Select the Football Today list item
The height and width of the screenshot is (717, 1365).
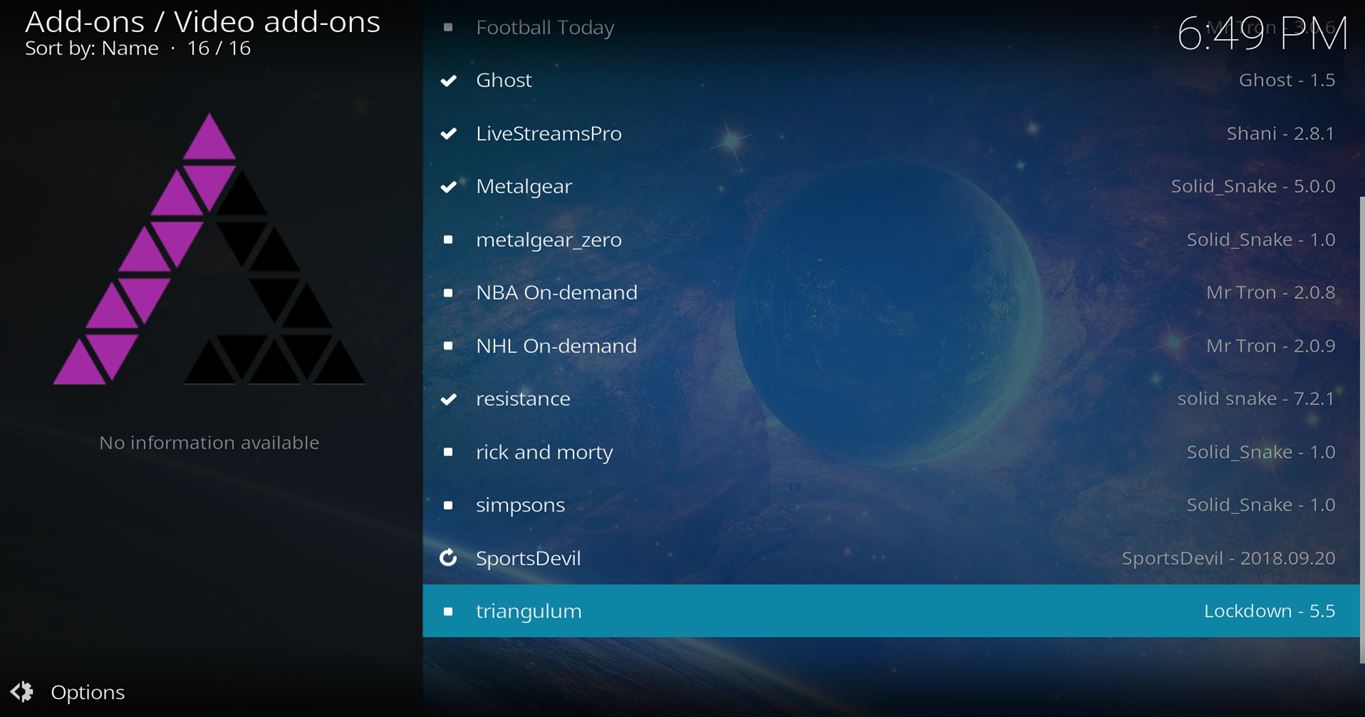pyautogui.click(x=545, y=28)
